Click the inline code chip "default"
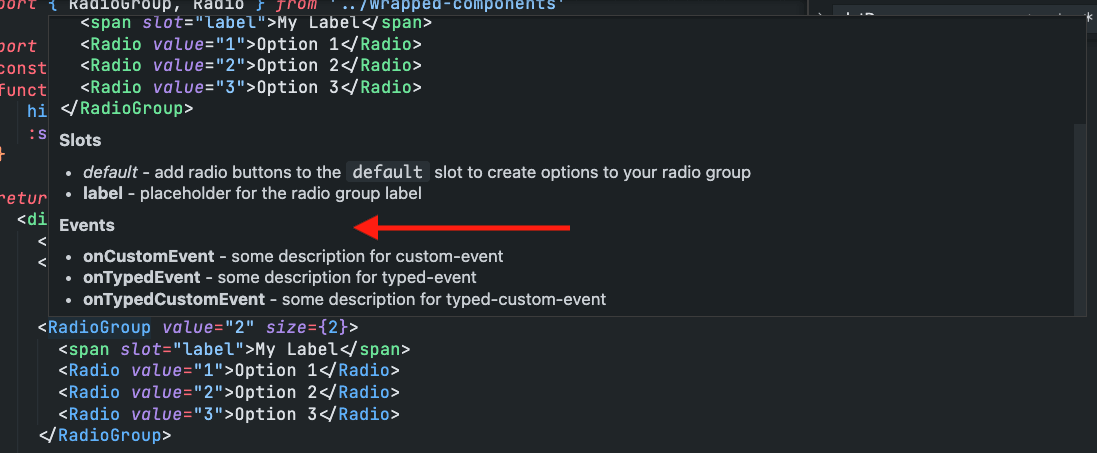 (388, 172)
